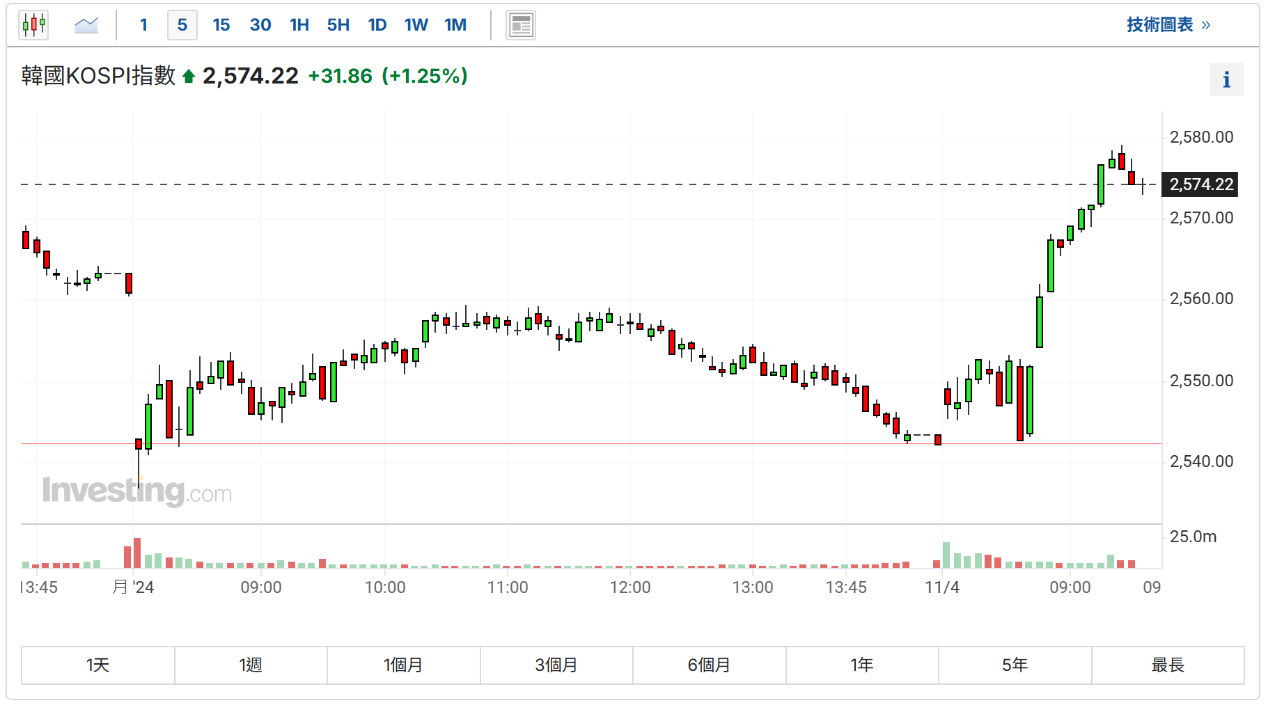Select the 1D candle interval
The width and height of the screenshot is (1268, 705).
(x=377, y=25)
